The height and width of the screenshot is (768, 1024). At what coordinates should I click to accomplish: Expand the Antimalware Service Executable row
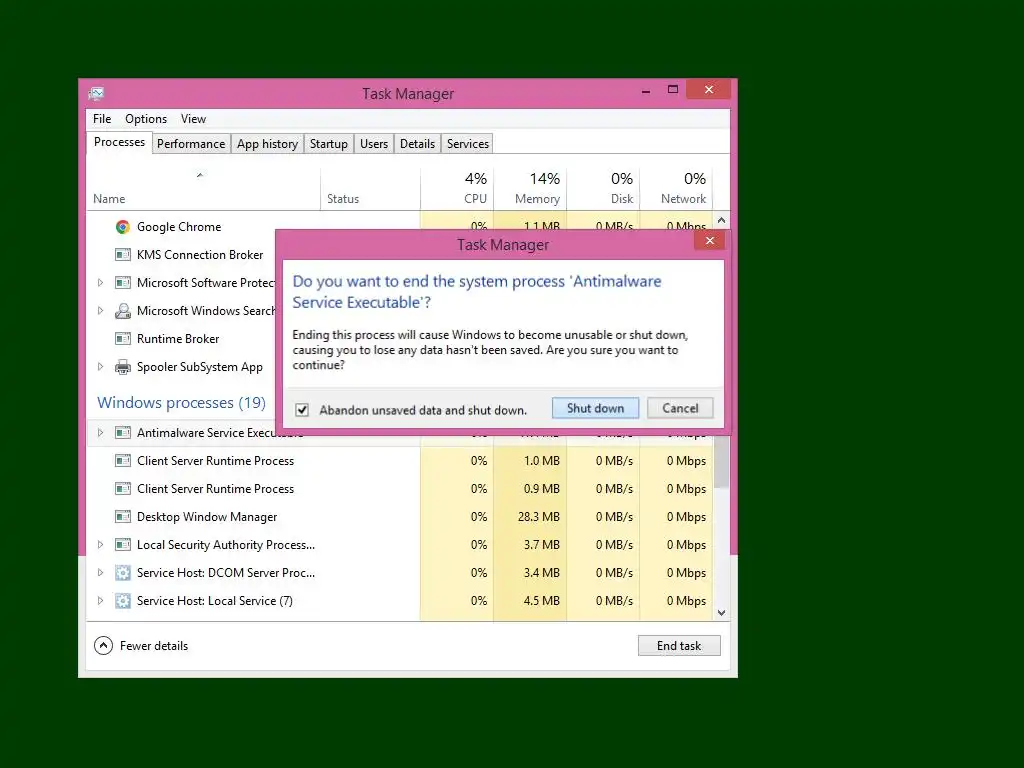coord(100,432)
